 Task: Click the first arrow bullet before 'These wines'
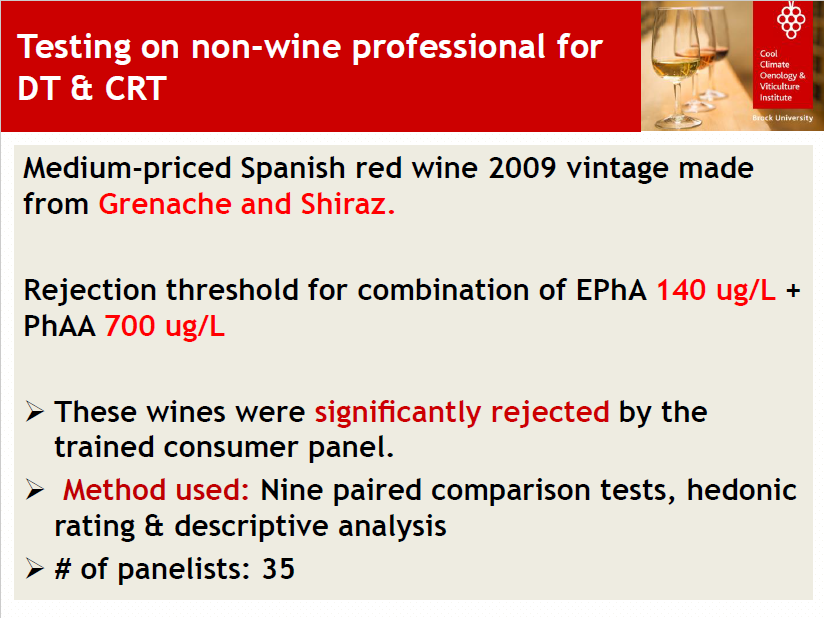click(x=35, y=411)
